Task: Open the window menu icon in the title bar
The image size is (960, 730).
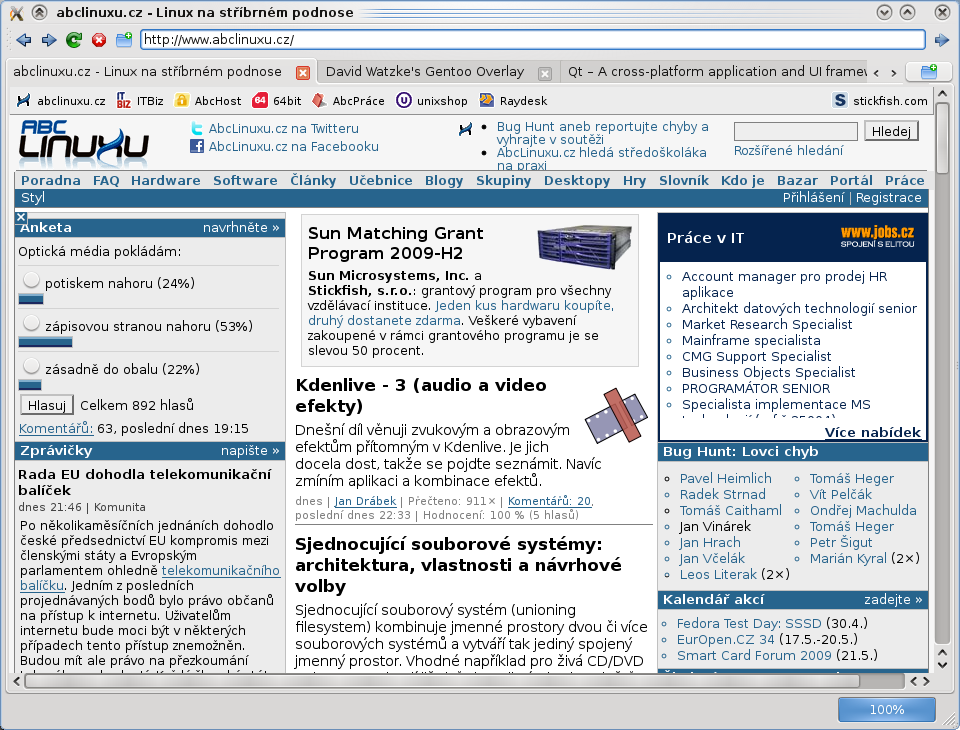Action: point(16,12)
